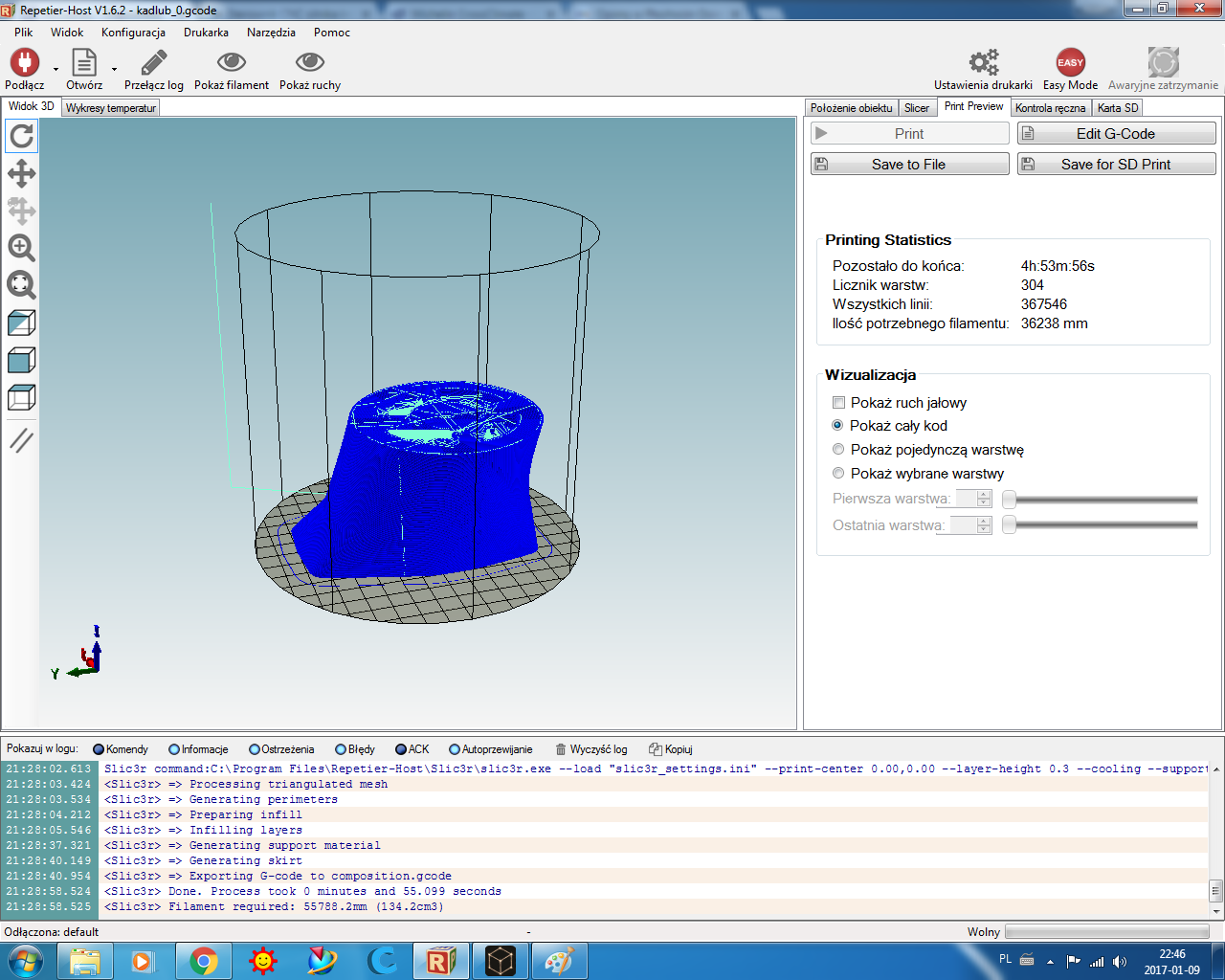Click the Save to File button
Image resolution: width=1225 pixels, height=980 pixels.
909,165
